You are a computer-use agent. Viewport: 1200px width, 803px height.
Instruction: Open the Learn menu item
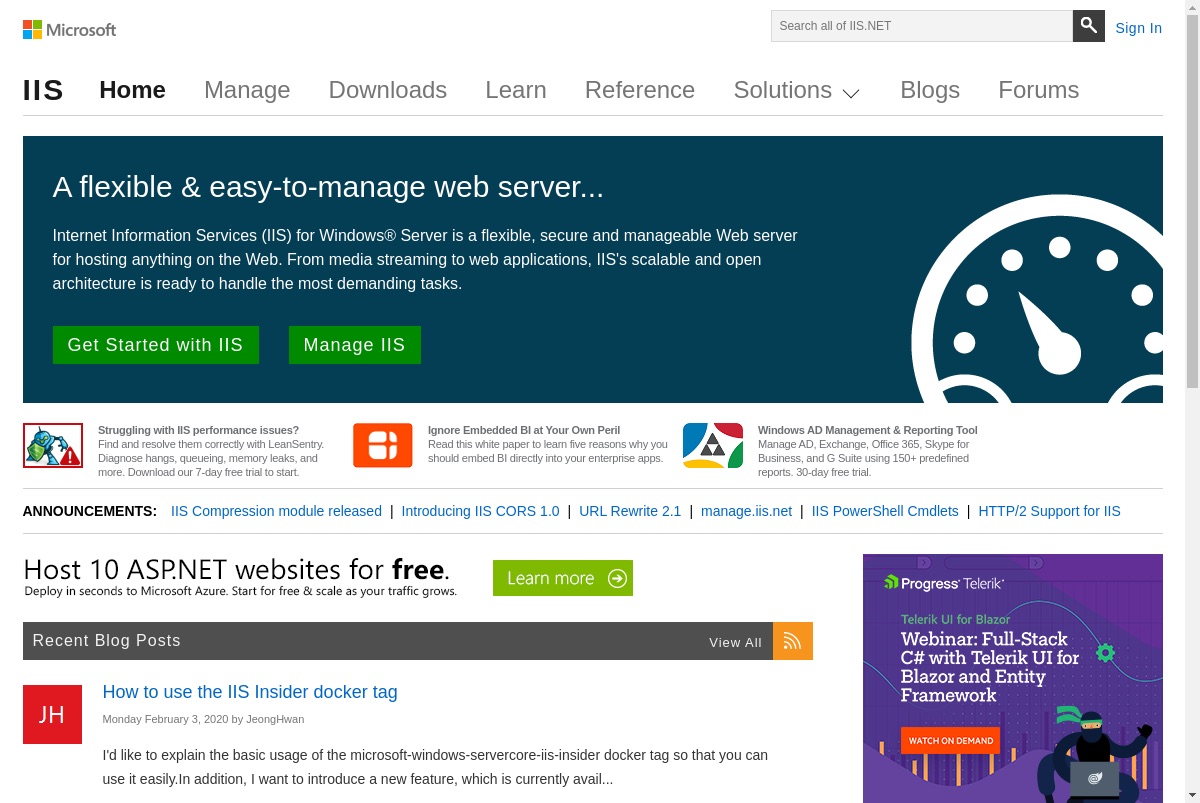516,90
